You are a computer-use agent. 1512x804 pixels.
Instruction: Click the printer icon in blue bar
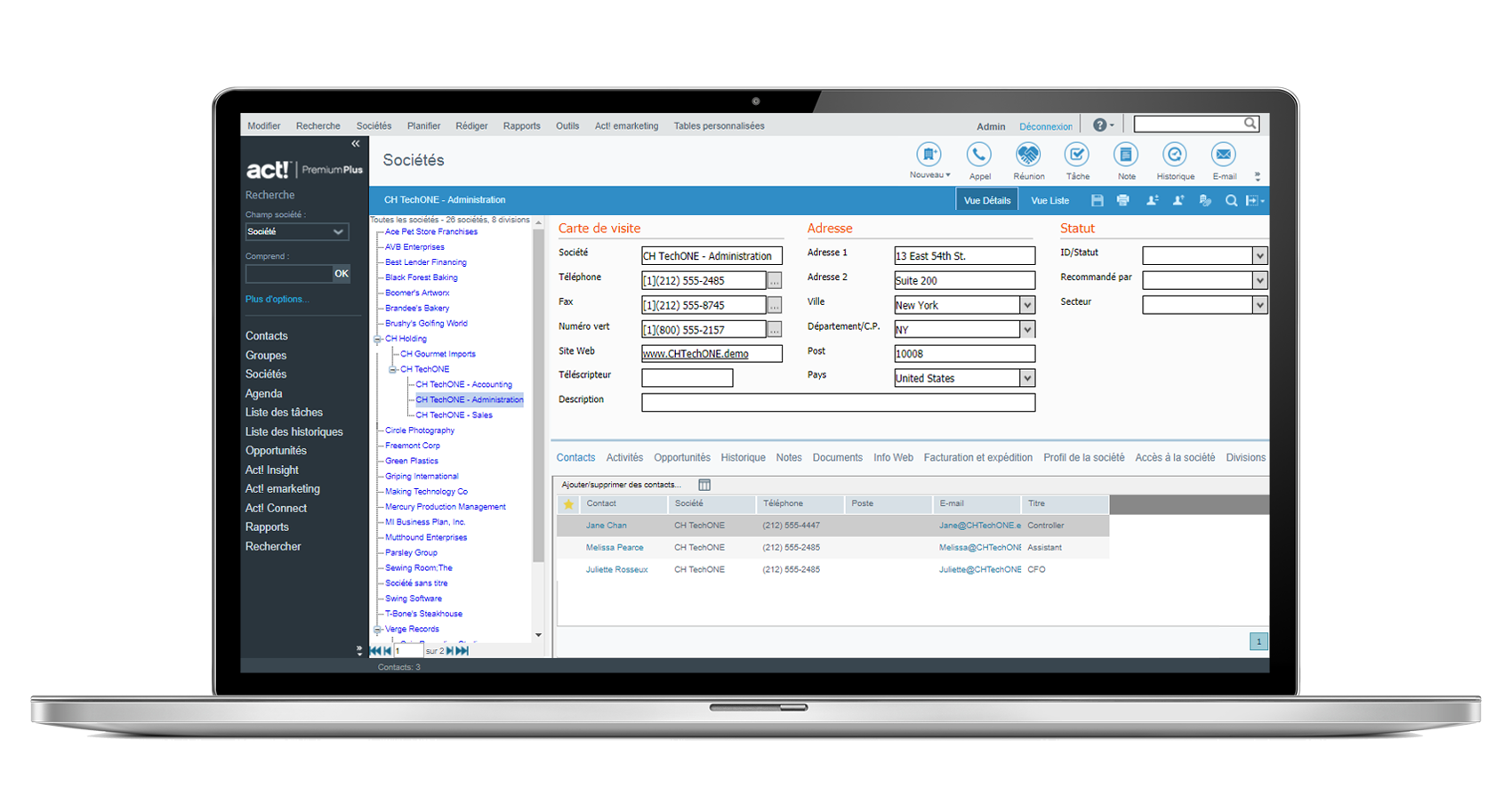[1123, 201]
